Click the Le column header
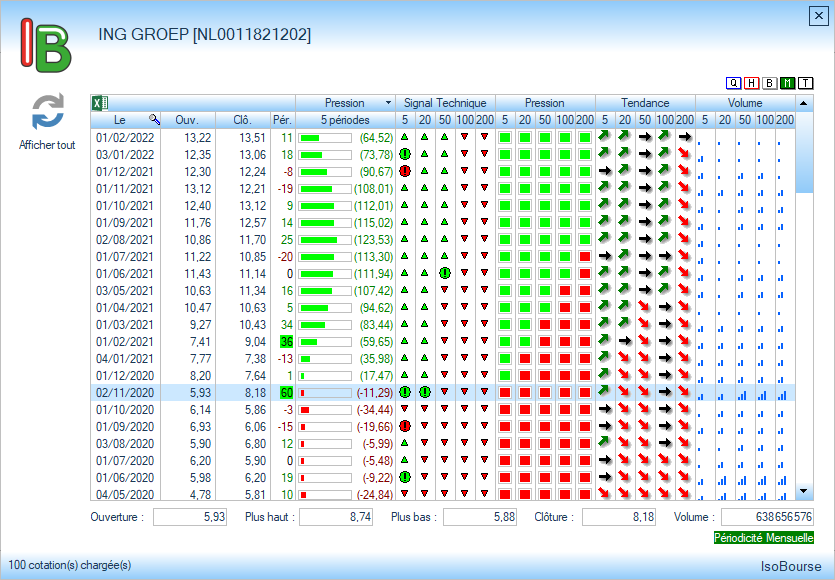835x580 pixels. (x=126, y=120)
